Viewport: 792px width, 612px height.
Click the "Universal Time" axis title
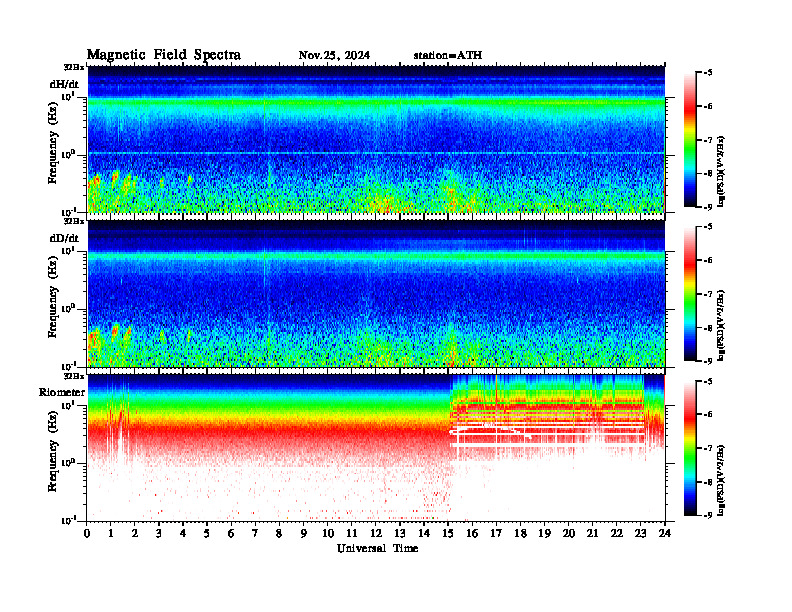click(x=377, y=548)
